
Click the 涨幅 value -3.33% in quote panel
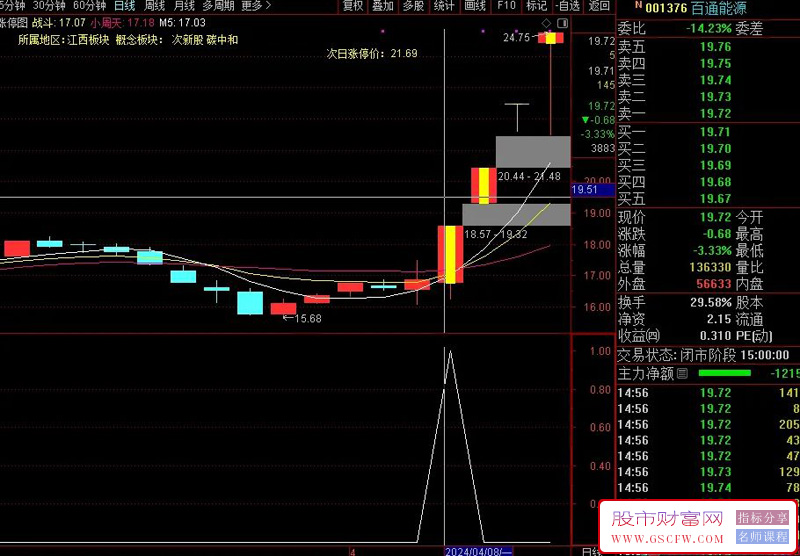click(712, 250)
